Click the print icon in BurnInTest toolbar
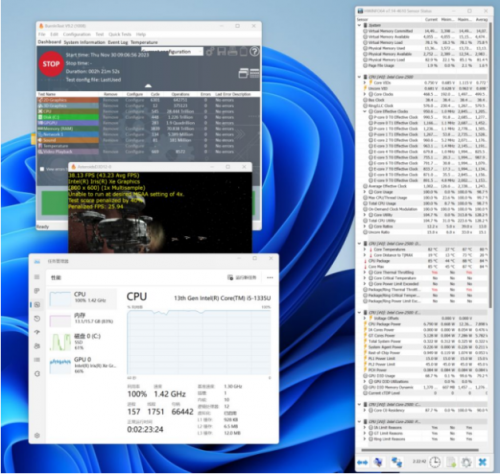500x474 pixels. click(232, 51)
